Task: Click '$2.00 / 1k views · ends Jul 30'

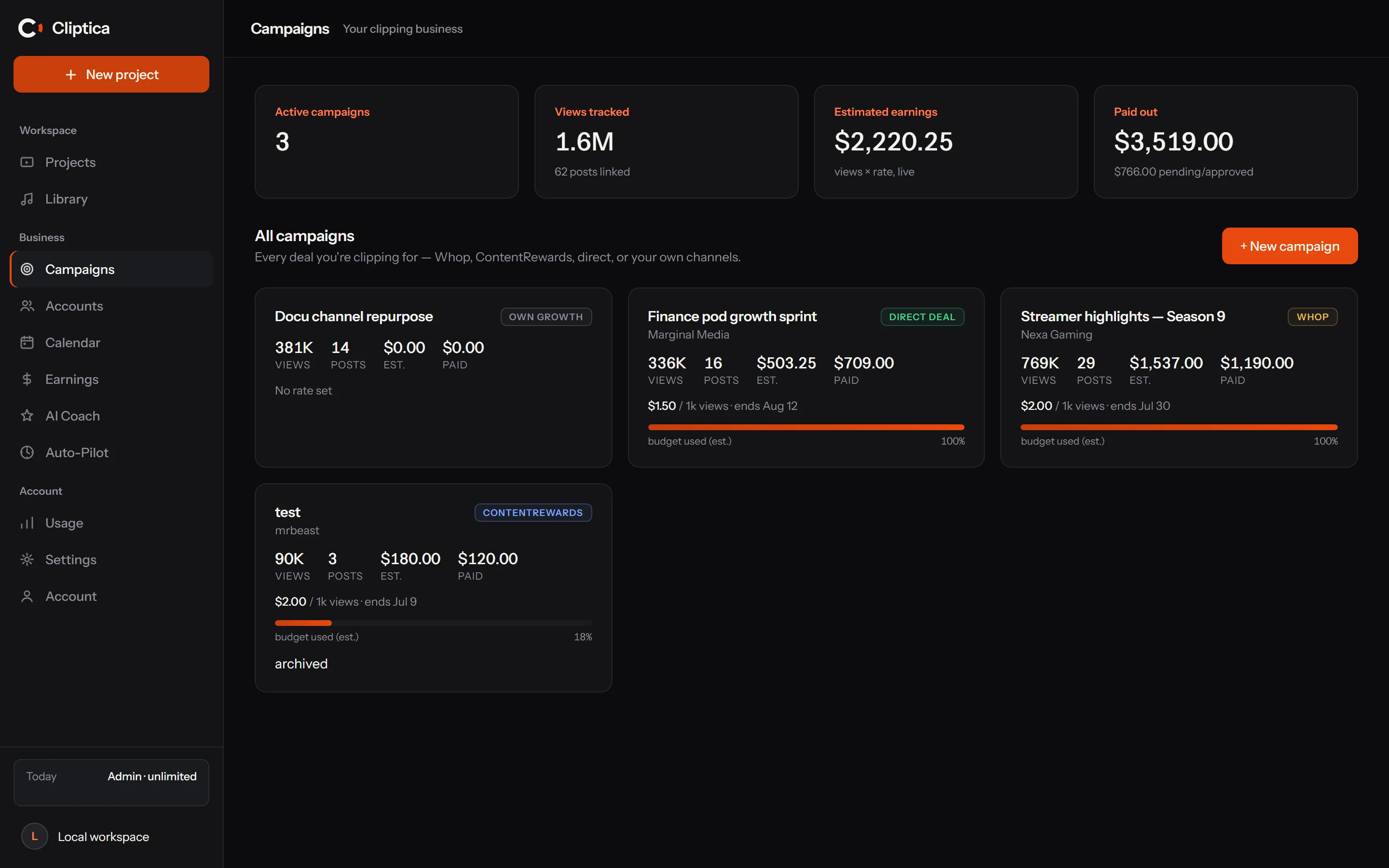Action: click(x=1095, y=406)
